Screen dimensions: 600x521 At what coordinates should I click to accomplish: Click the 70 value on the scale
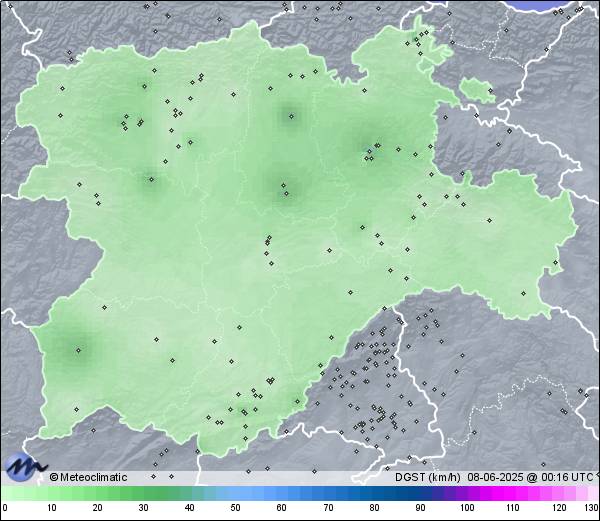click(328, 508)
